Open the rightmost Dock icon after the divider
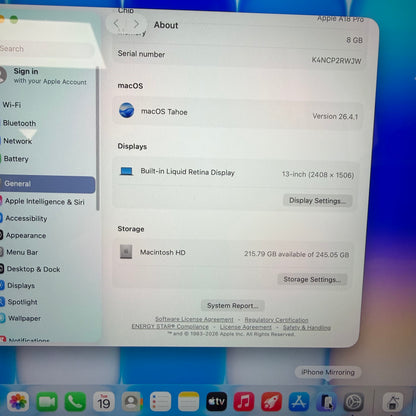Screen dimensions: 416x416 pos(393,402)
